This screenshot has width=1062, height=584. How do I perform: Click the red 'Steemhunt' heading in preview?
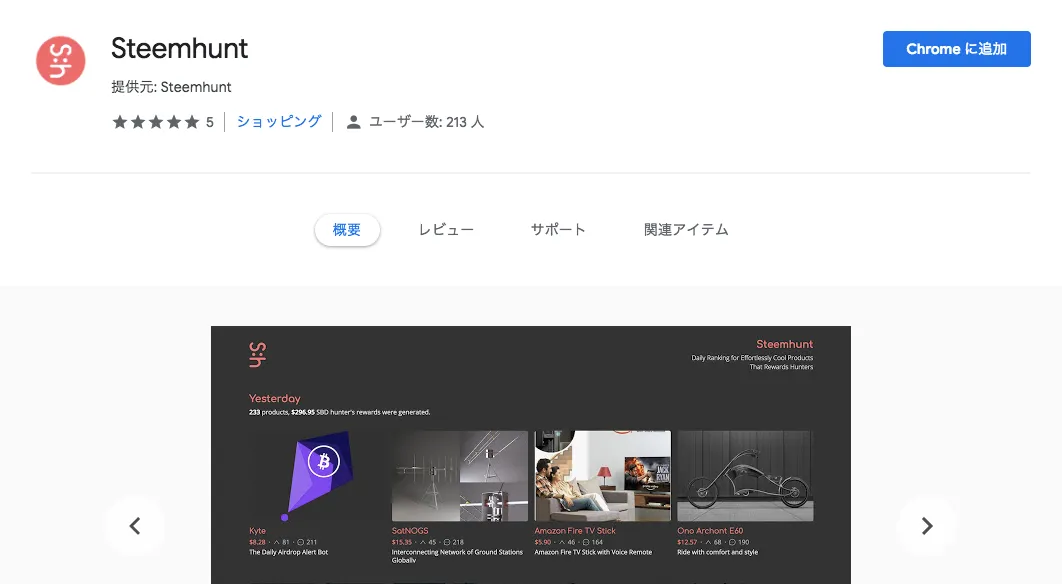click(784, 344)
